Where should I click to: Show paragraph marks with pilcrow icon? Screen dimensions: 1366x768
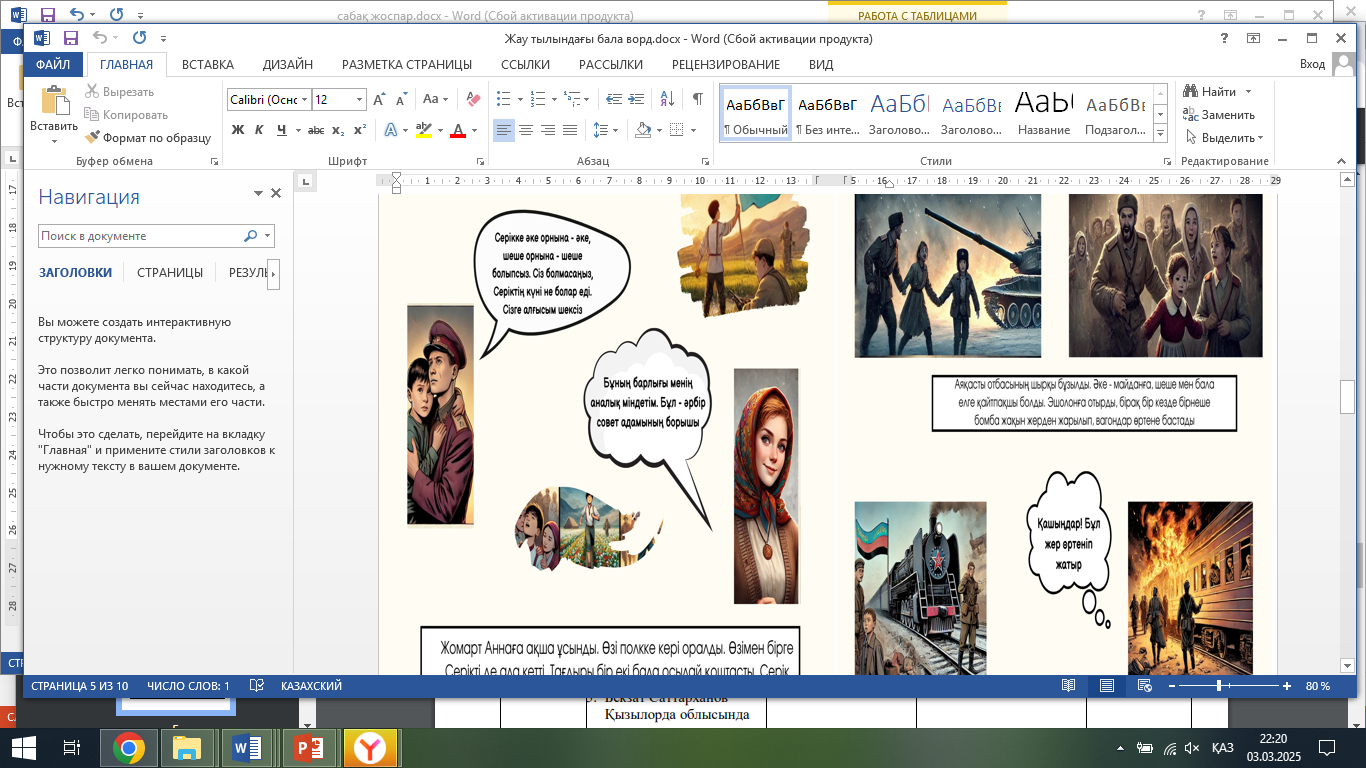[697, 99]
